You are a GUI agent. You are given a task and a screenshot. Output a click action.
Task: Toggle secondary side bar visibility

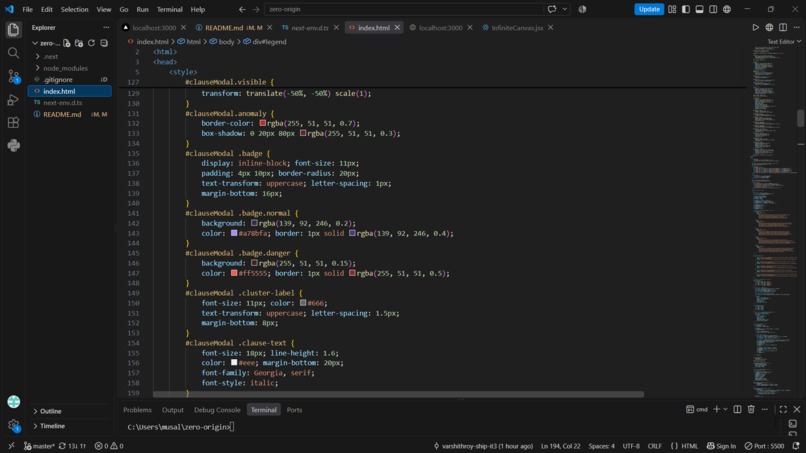713,9
